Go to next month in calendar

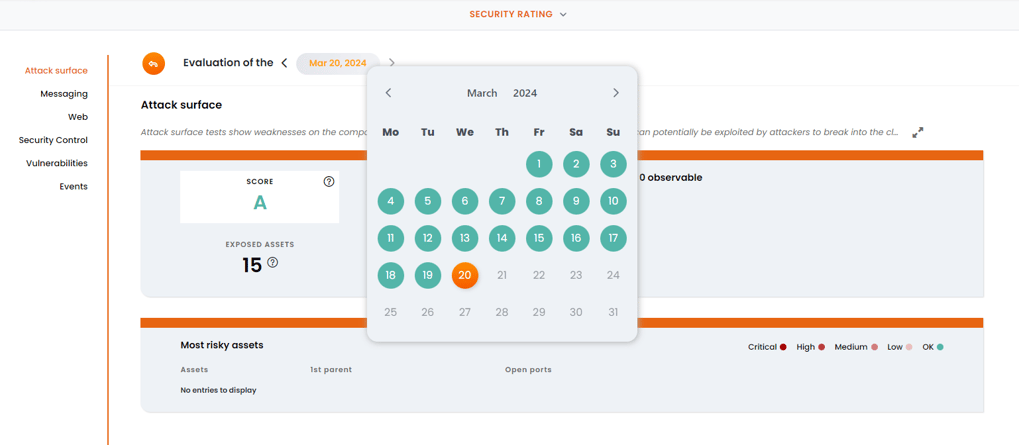click(616, 93)
